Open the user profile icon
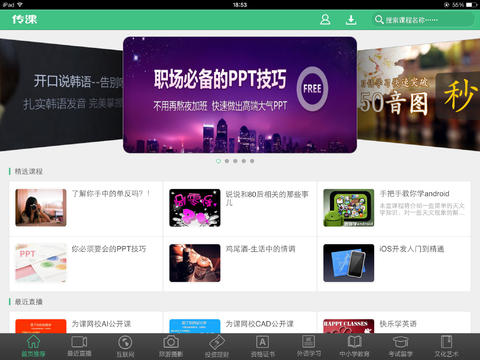Image resolution: width=480 pixels, height=360 pixels. click(325, 20)
